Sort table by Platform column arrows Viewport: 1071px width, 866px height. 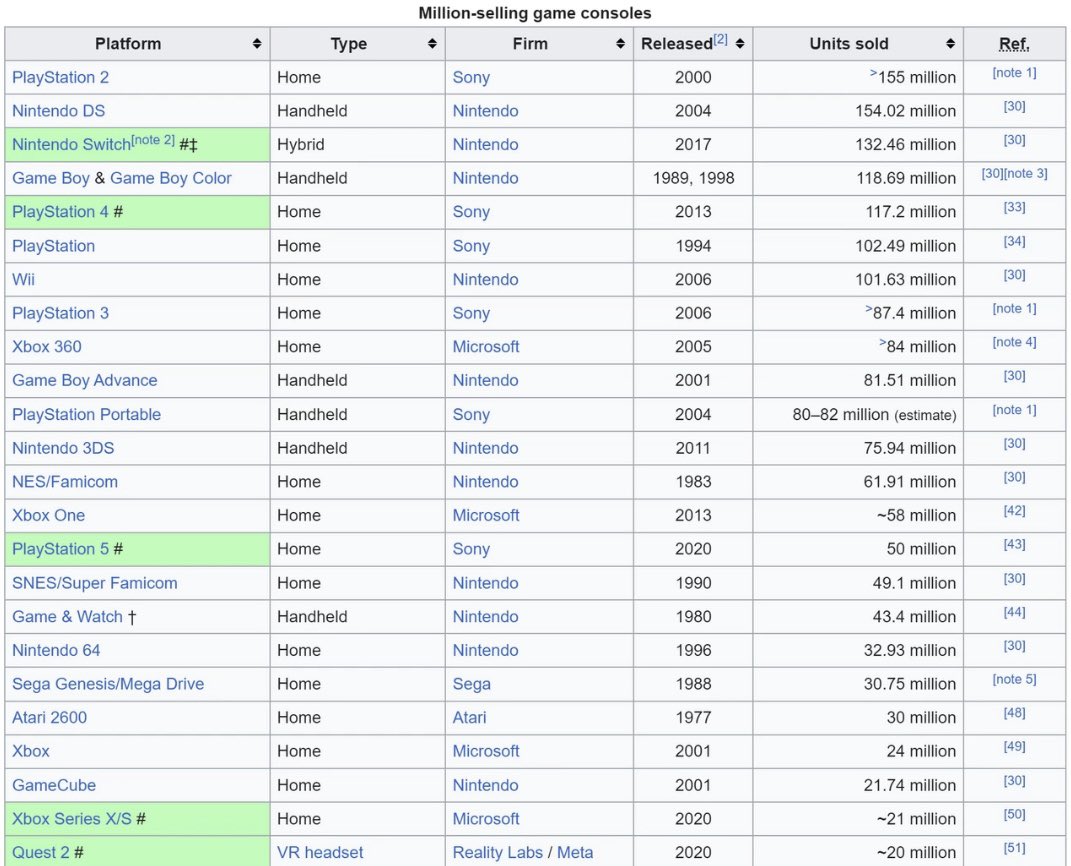point(257,44)
